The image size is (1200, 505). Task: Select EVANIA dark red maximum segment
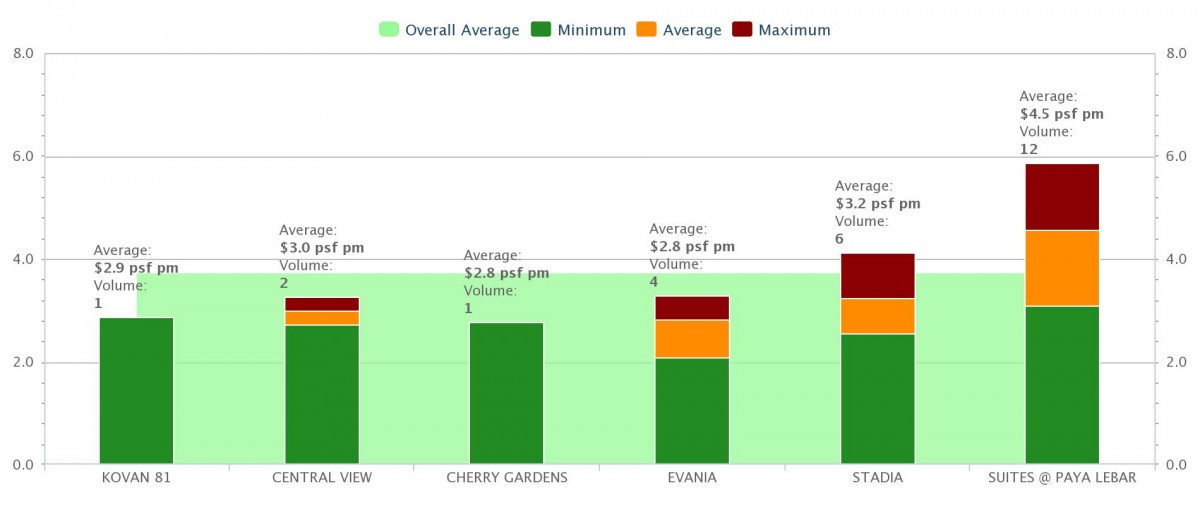coord(692,308)
